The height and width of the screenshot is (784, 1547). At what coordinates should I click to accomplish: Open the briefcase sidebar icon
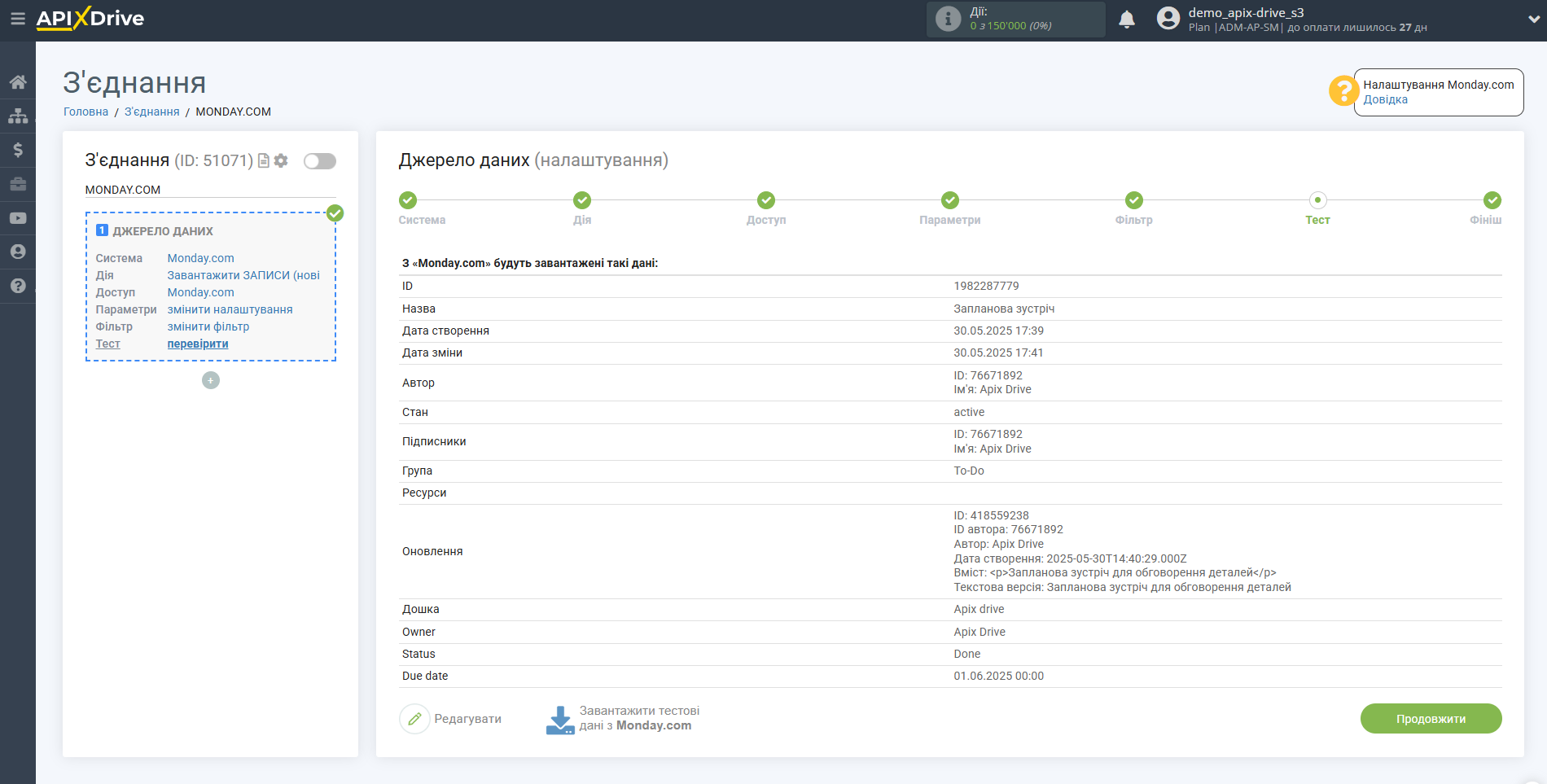18,184
